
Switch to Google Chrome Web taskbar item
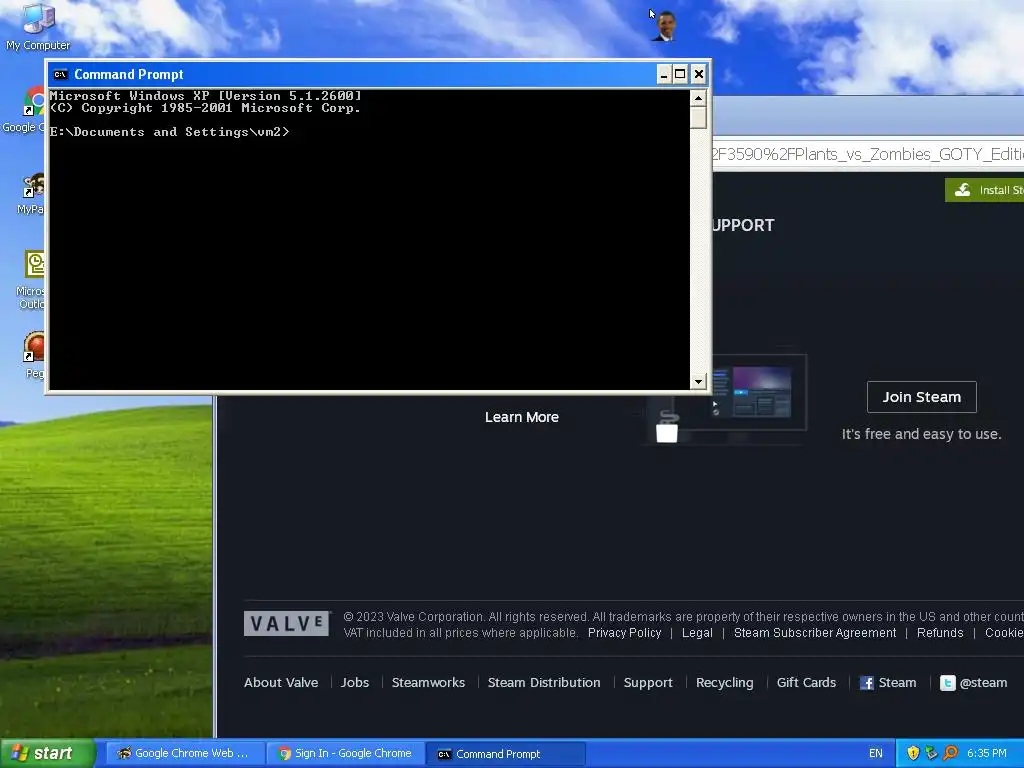pyautogui.click(x=184, y=753)
